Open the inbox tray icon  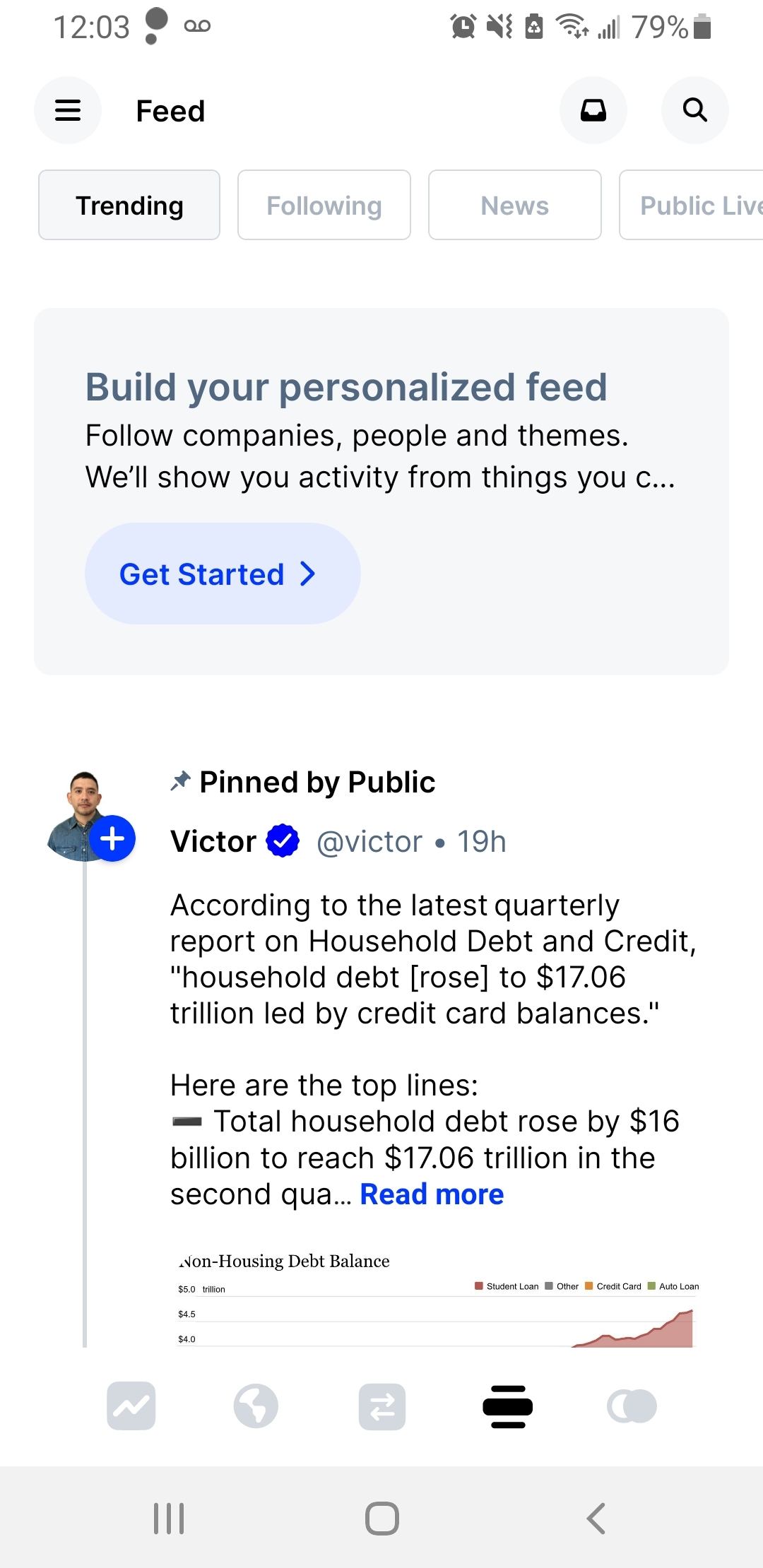coord(593,110)
